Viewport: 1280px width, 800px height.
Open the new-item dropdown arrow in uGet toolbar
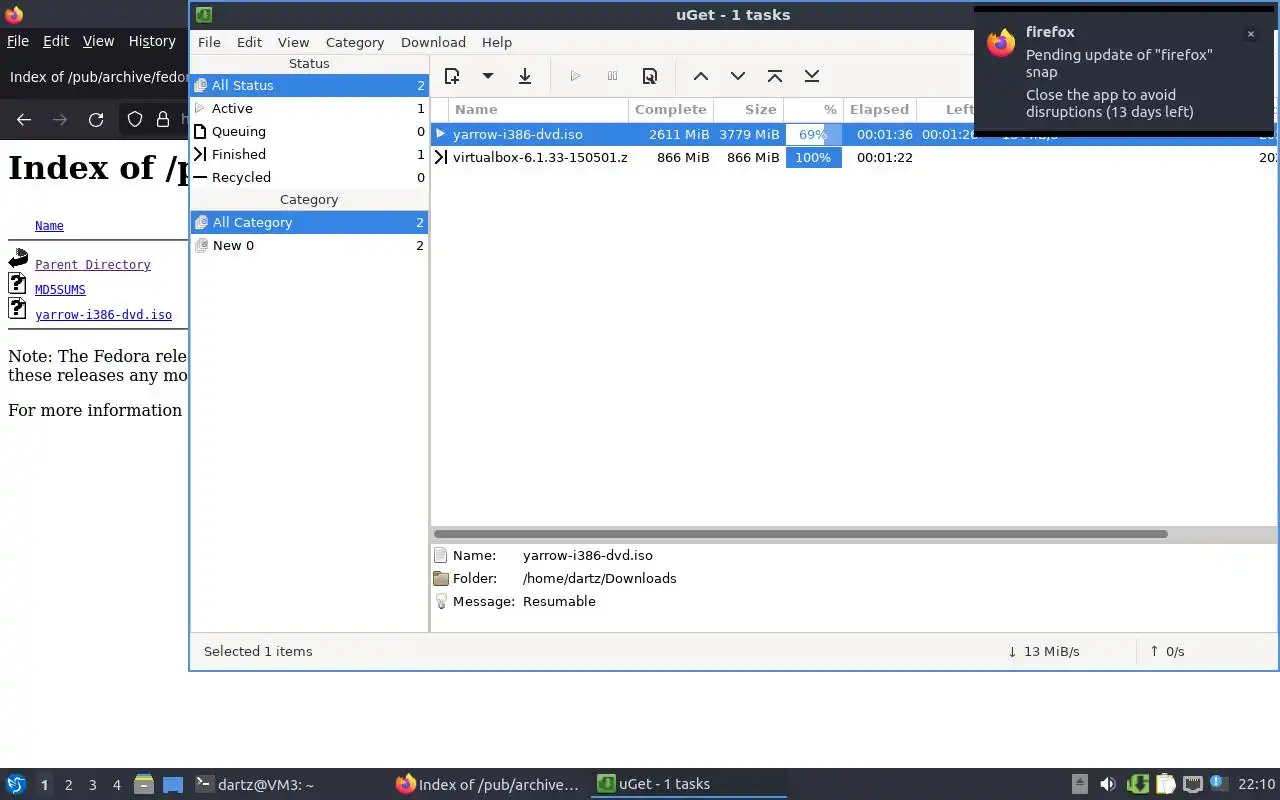tap(488, 76)
